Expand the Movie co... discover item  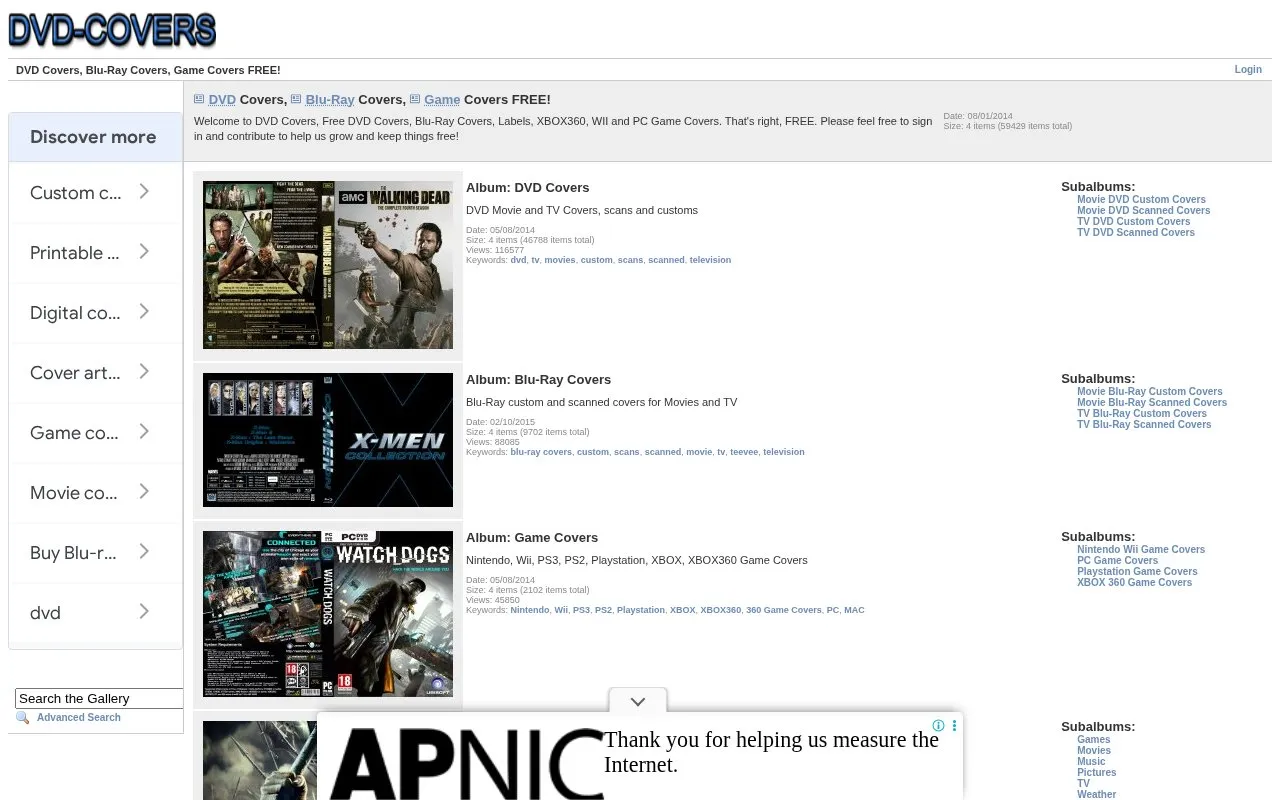coord(95,492)
